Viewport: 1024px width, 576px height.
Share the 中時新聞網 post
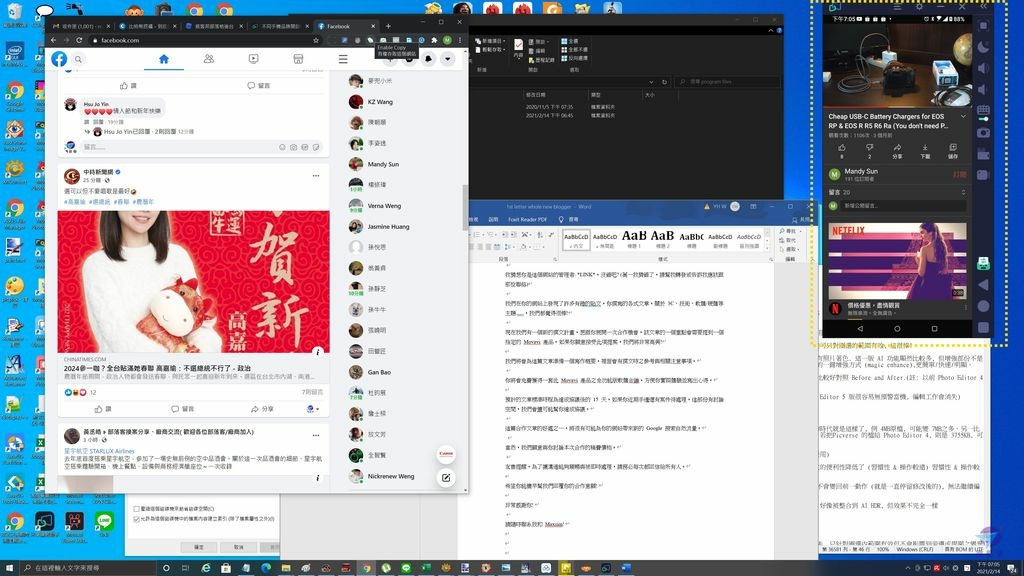coord(263,409)
